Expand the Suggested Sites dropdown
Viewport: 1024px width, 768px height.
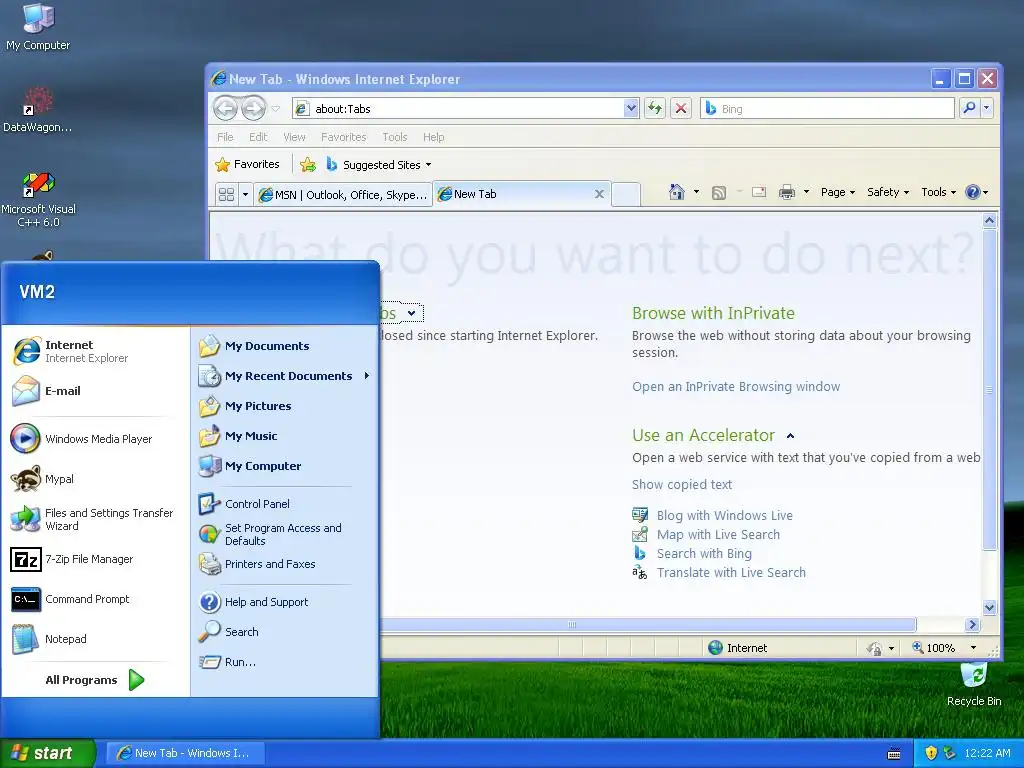[428, 165]
